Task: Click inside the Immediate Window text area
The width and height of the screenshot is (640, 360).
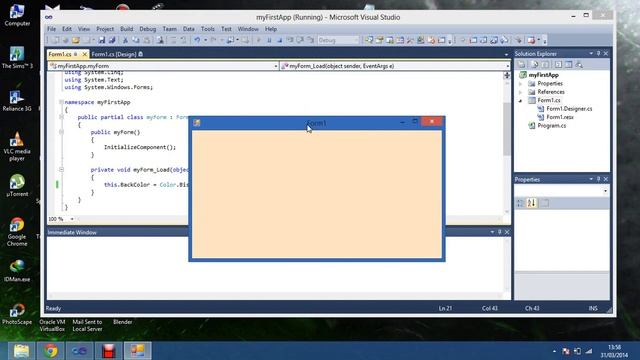Action: click(275, 264)
